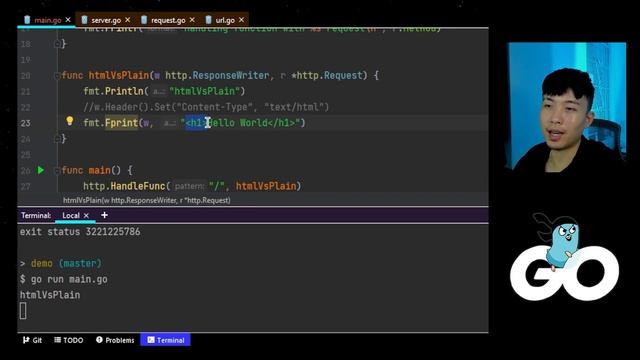The height and width of the screenshot is (360, 640).
Task: Close the request.go tab
Action: click(x=192, y=20)
